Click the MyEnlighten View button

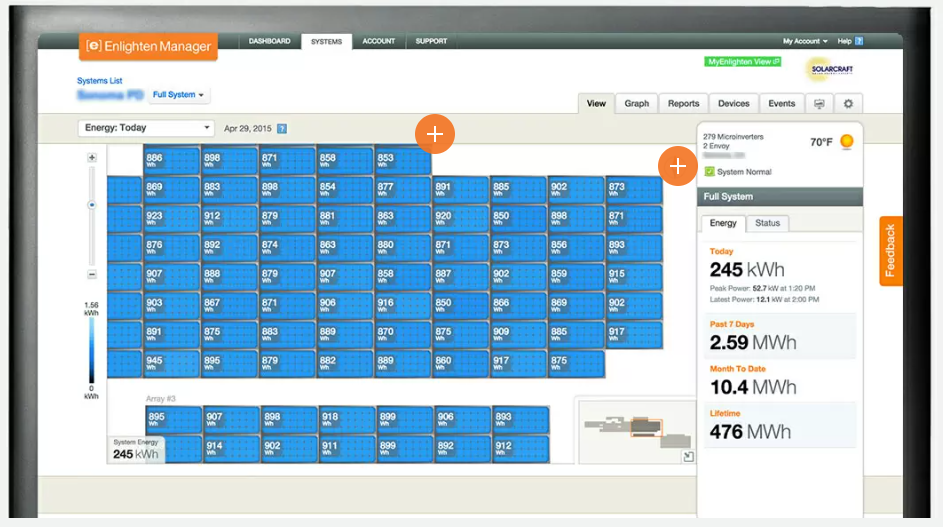point(743,61)
